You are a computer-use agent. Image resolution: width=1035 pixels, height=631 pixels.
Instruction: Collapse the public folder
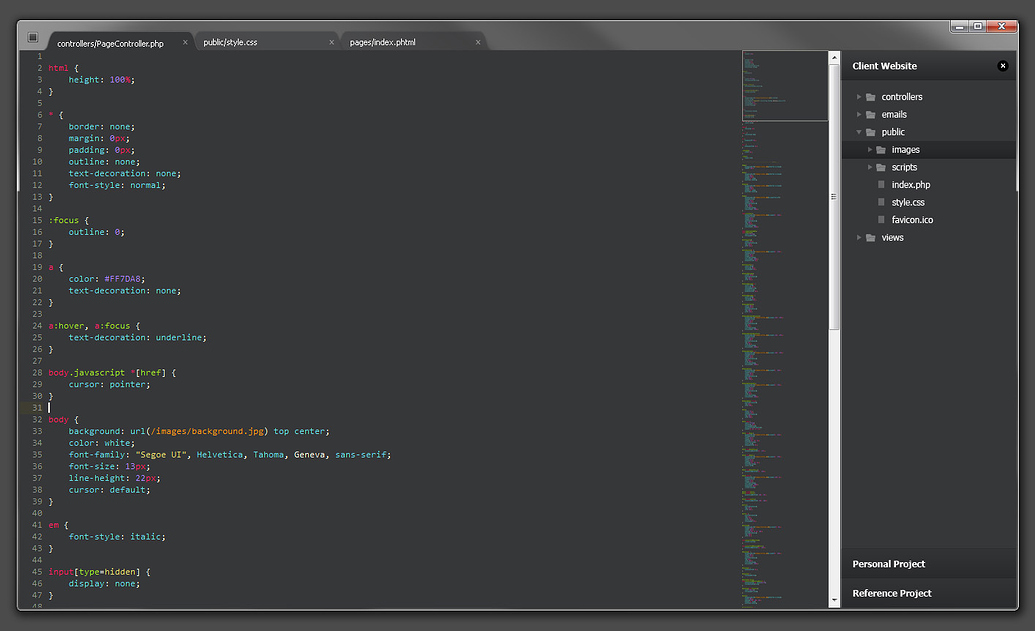[x=858, y=131]
